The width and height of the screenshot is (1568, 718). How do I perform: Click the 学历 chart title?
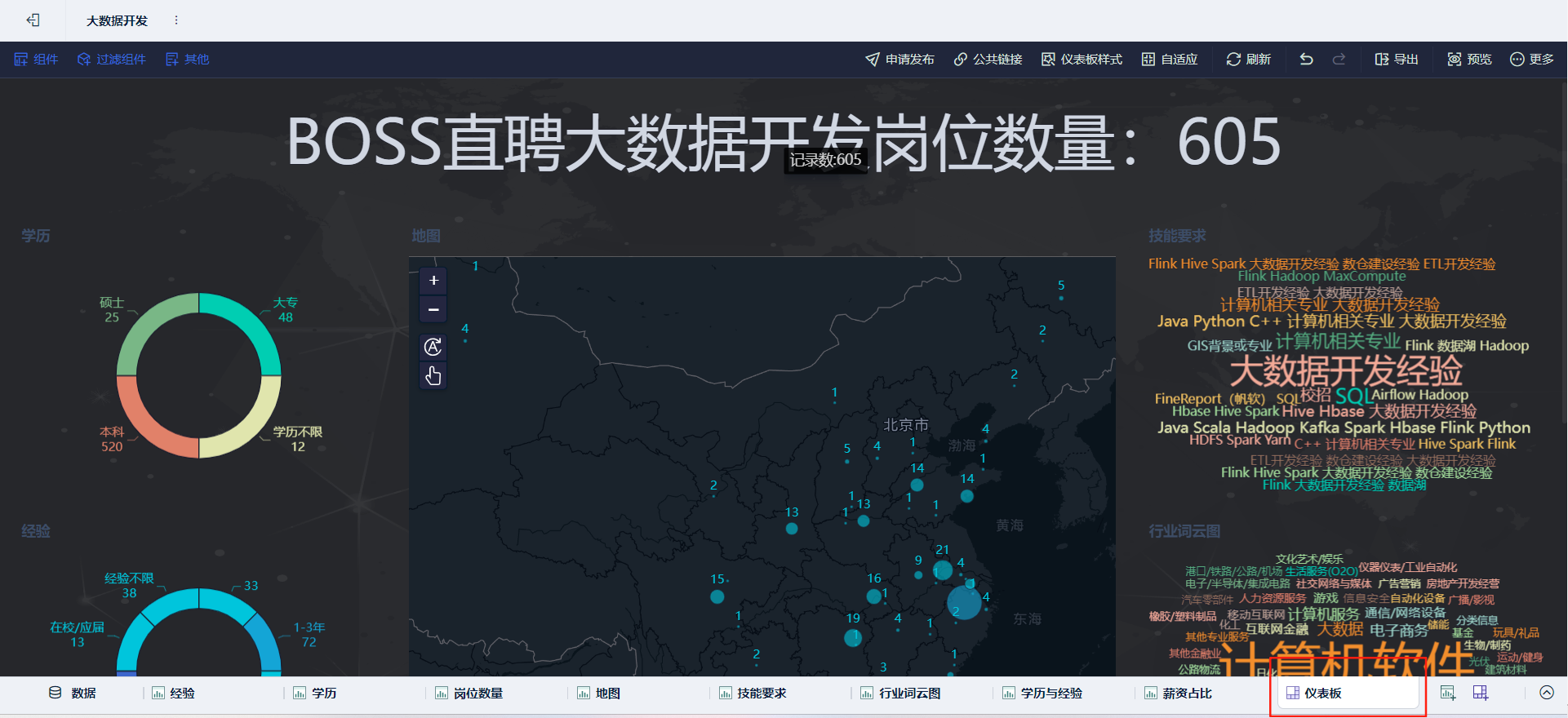[36, 236]
